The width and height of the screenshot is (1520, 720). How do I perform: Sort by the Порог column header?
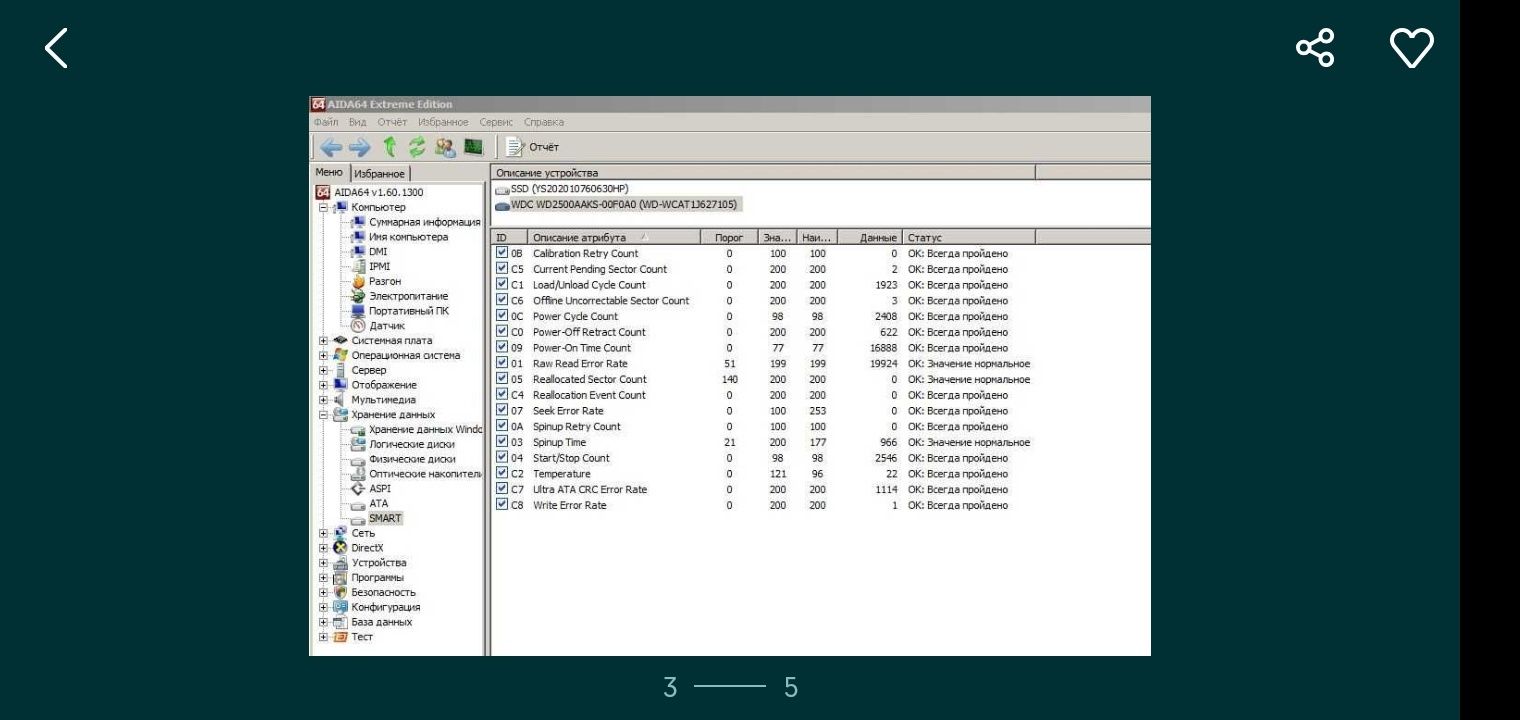click(x=729, y=238)
